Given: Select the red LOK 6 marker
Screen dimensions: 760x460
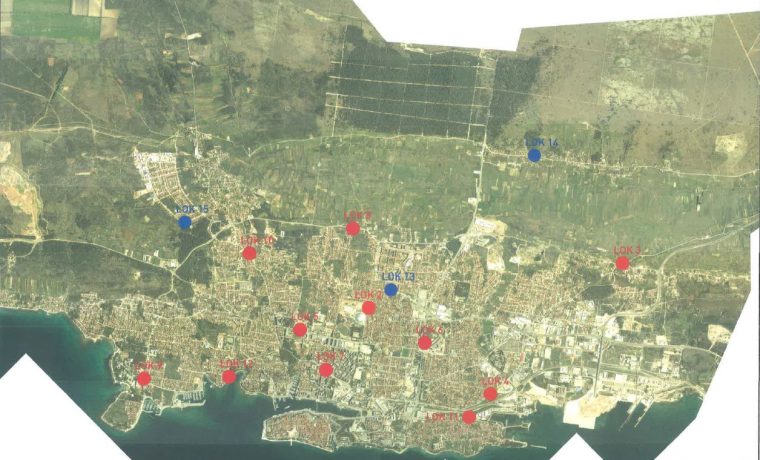Looking at the screenshot, I should [425, 343].
